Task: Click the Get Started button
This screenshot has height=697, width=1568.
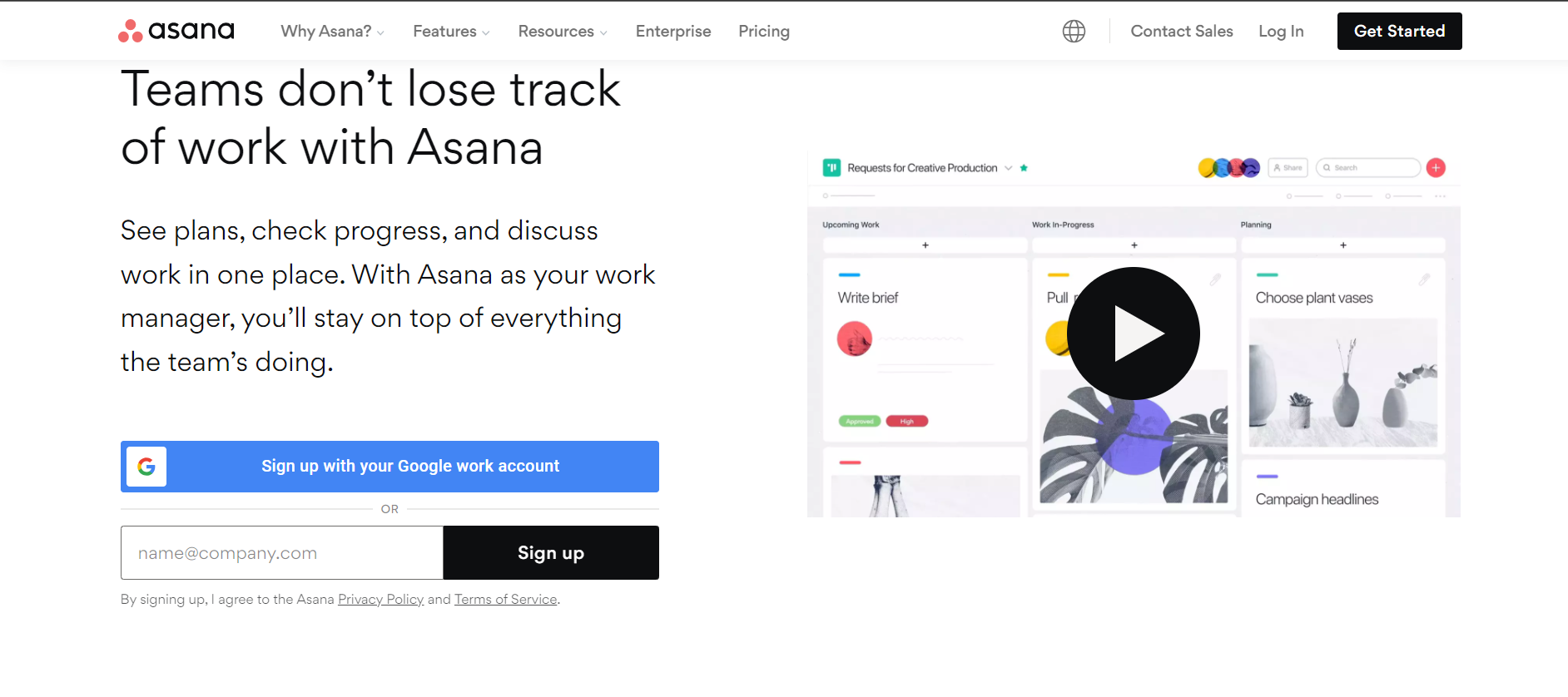Action: [1399, 32]
